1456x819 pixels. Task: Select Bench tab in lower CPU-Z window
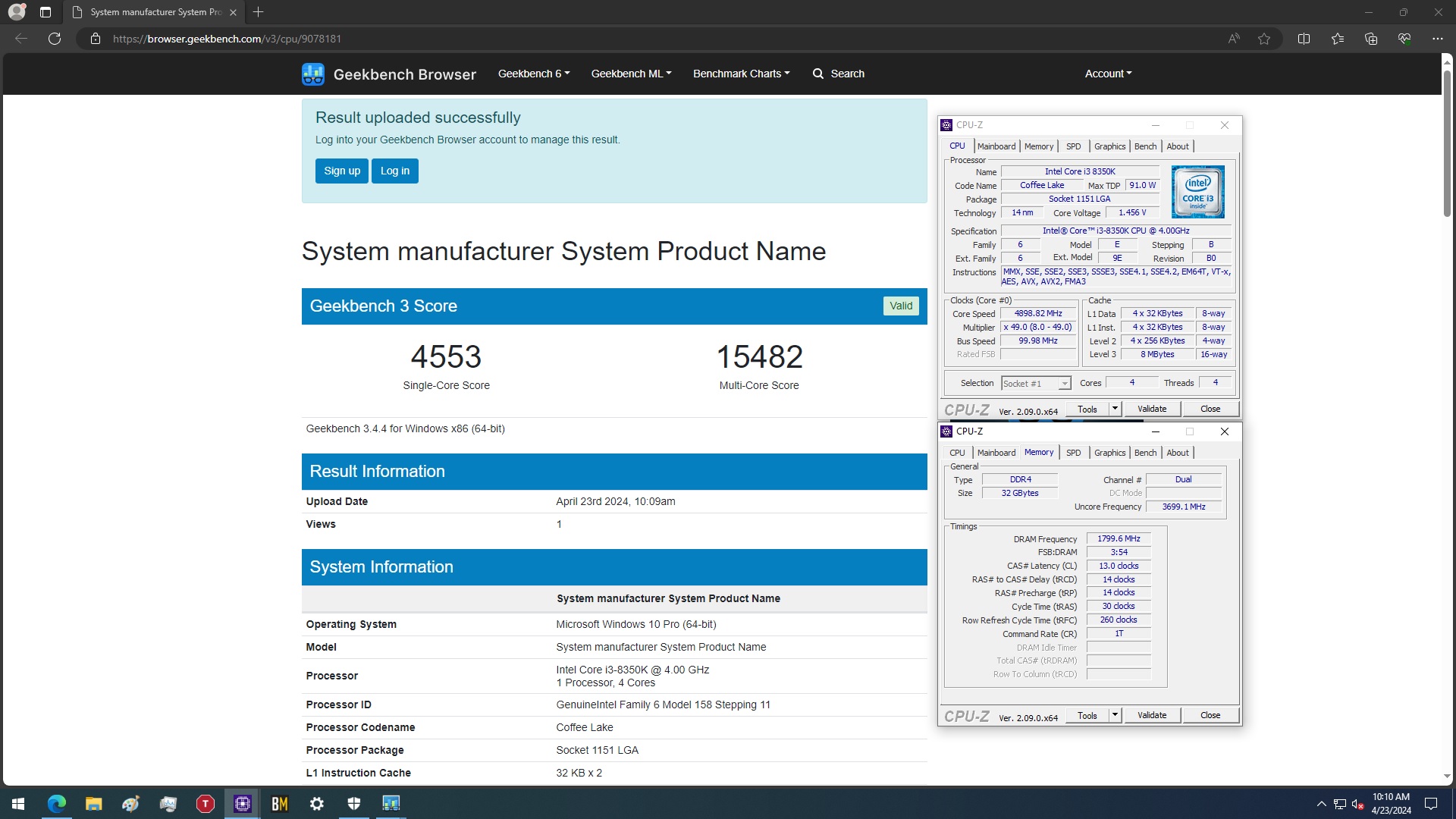1145,453
